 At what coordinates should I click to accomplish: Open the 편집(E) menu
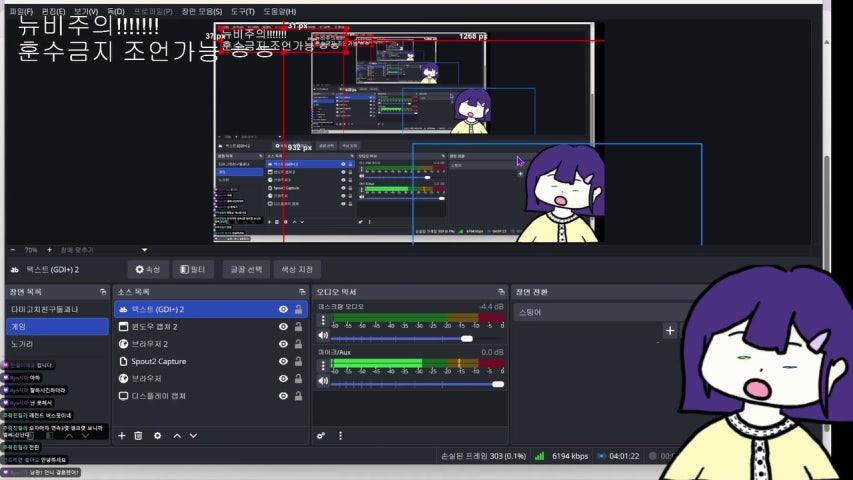(x=53, y=11)
